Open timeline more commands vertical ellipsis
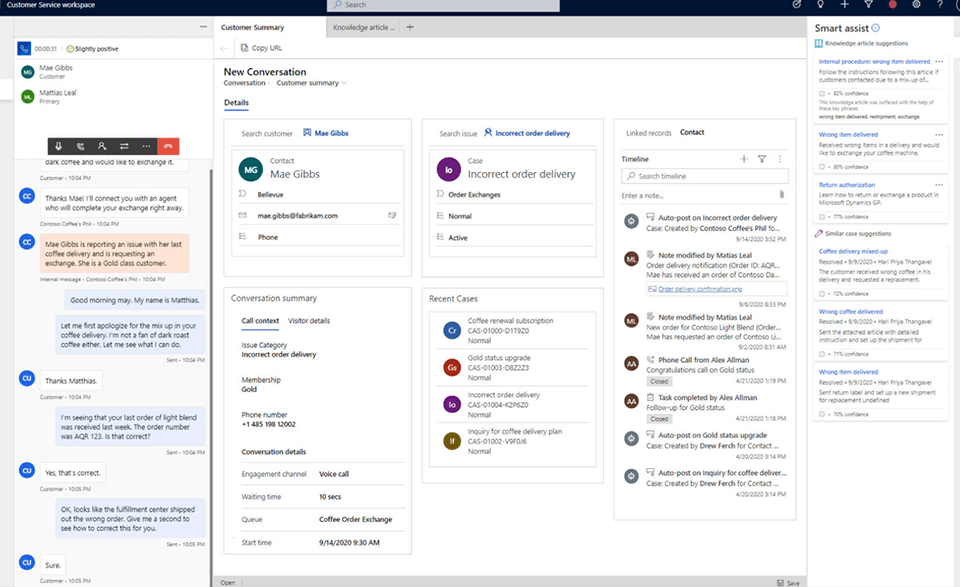Screen dimensions: 960x587 click(x=780, y=159)
